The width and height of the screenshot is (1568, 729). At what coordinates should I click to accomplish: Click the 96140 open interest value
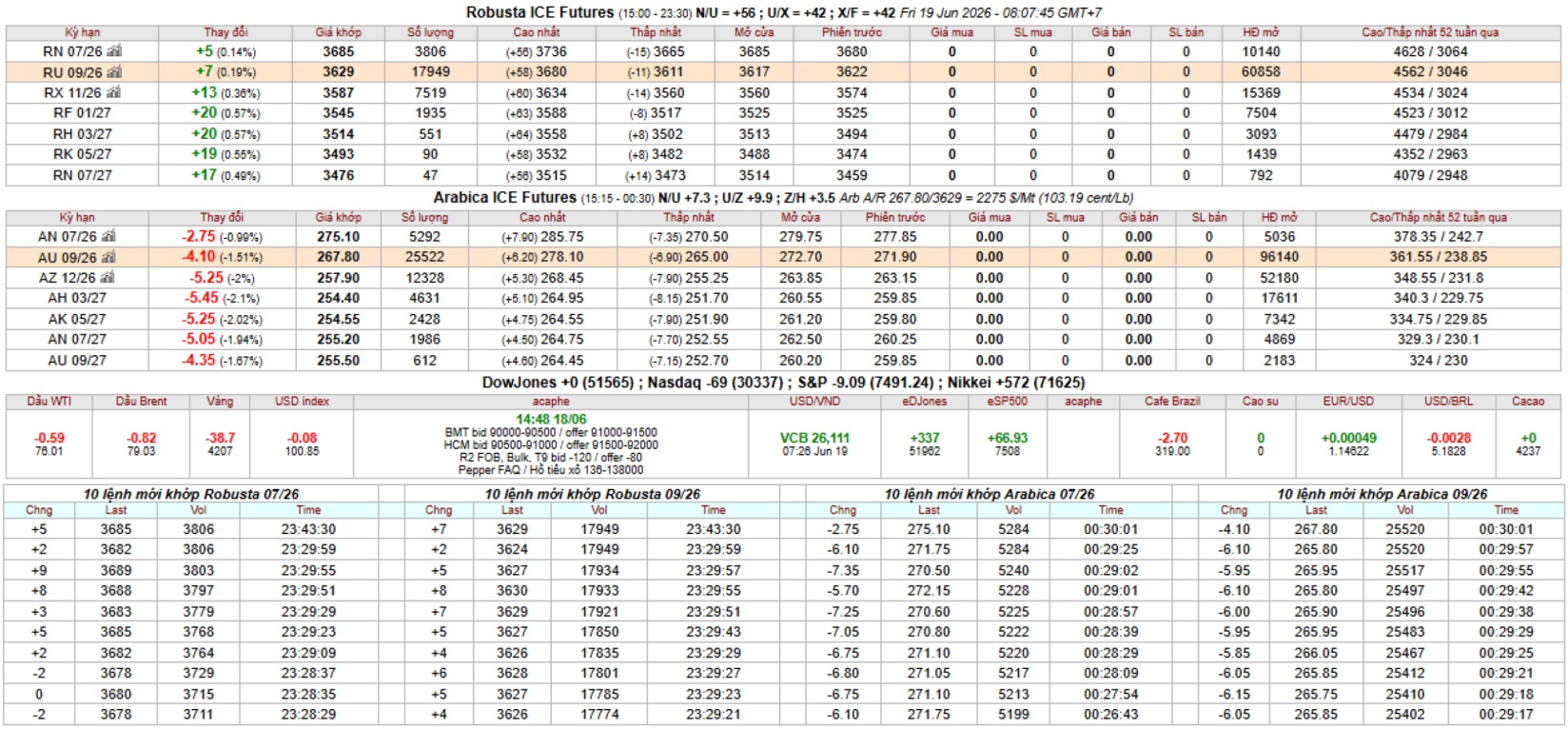click(1280, 258)
